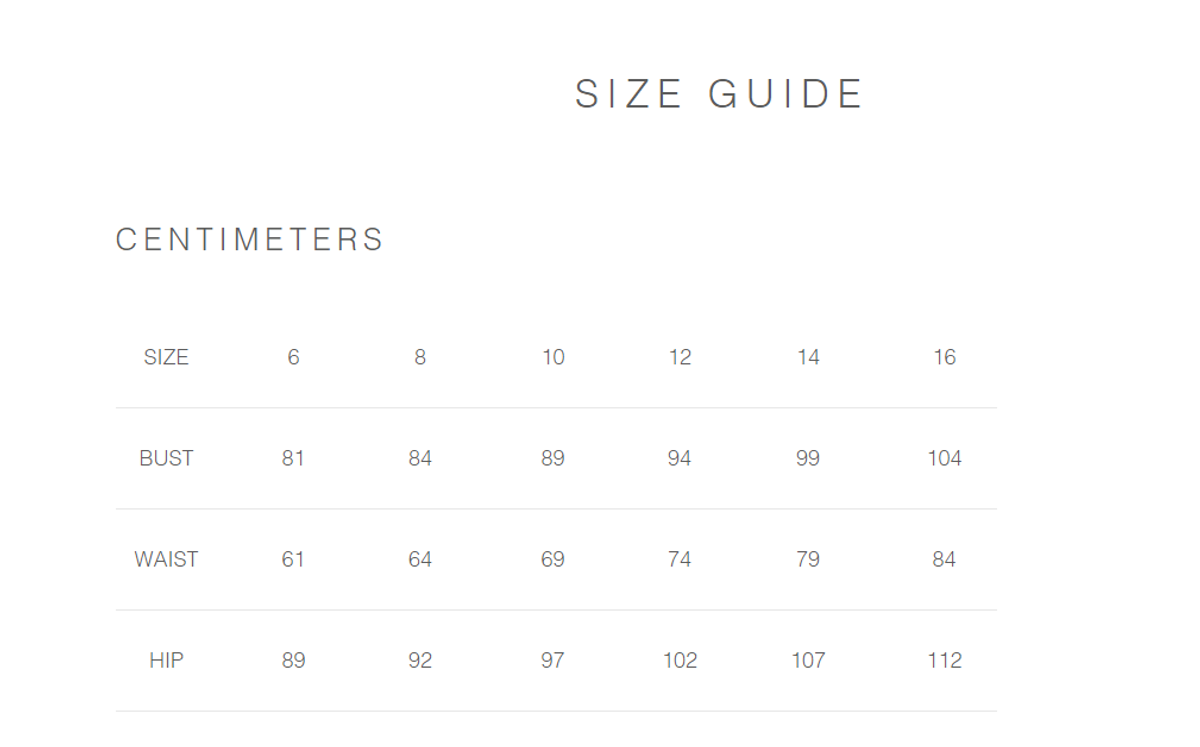The image size is (1200, 747).
Task: Click hip value 97 for size 10
Action: point(553,661)
